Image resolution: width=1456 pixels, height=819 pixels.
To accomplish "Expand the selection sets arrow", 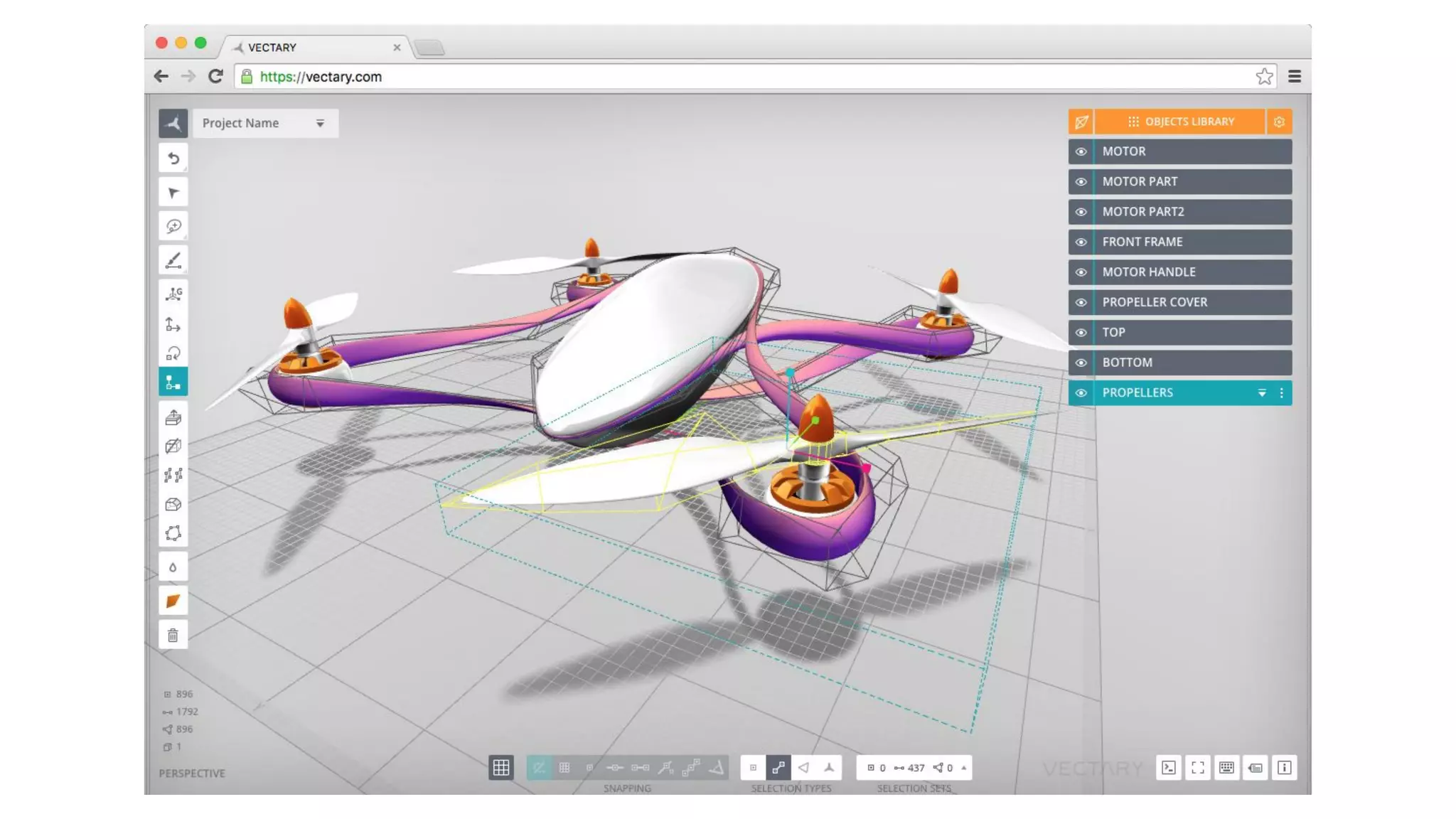I will [964, 768].
